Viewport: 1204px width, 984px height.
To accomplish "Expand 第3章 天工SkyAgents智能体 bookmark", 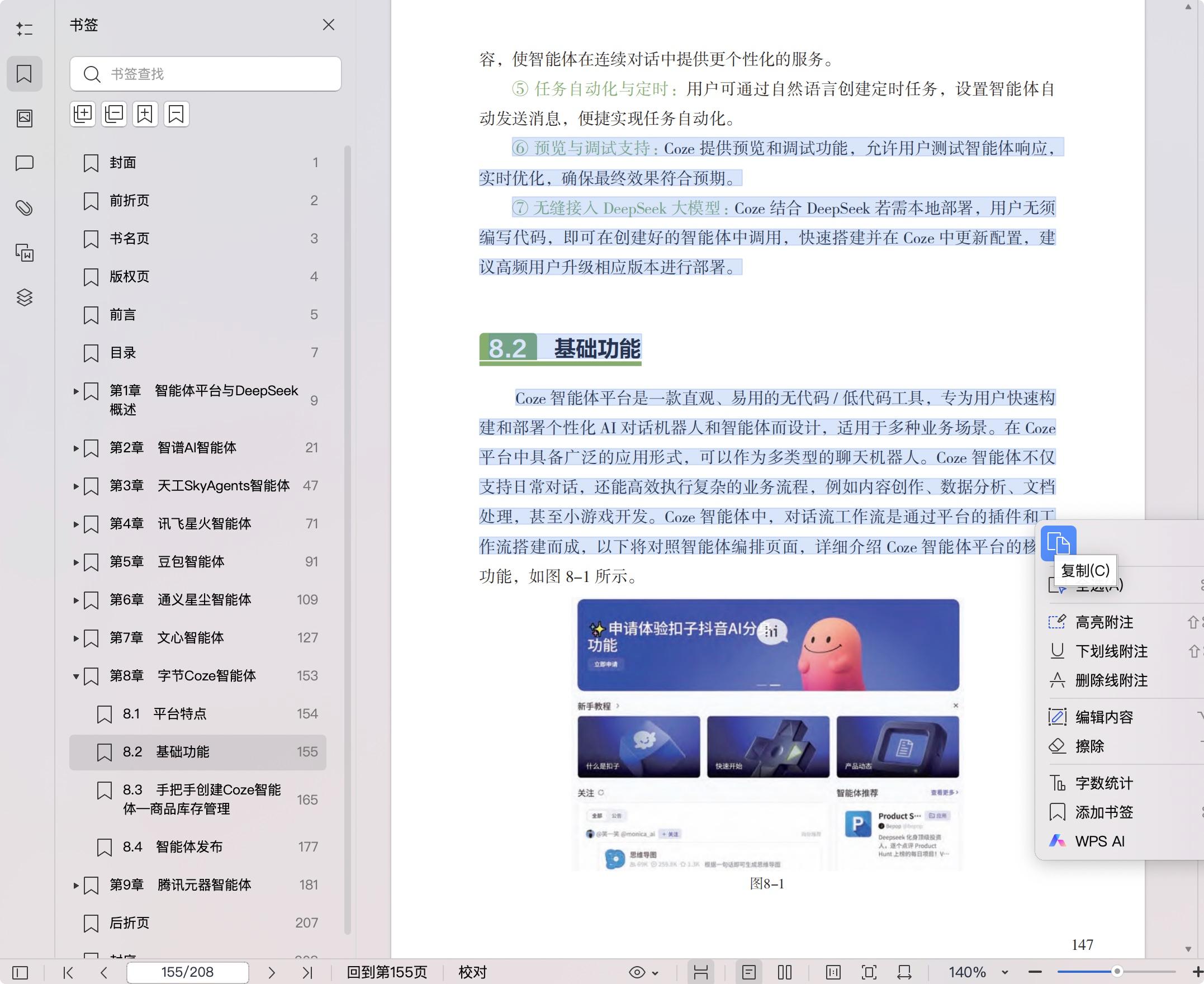I will (x=76, y=486).
